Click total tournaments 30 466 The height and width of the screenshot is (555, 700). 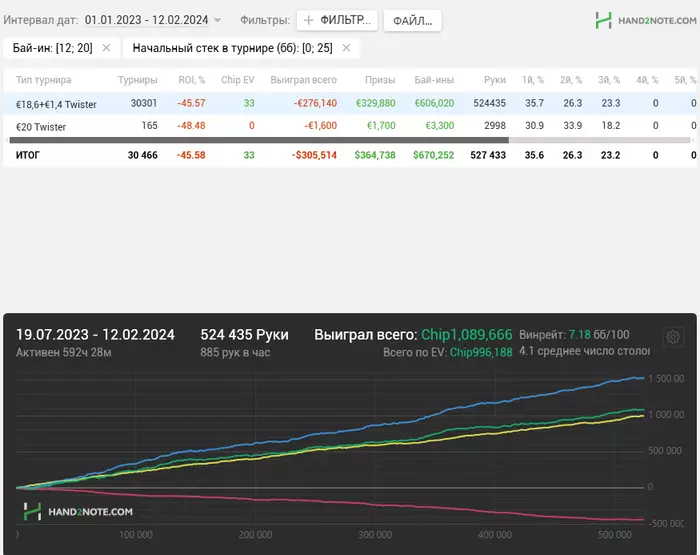142,155
